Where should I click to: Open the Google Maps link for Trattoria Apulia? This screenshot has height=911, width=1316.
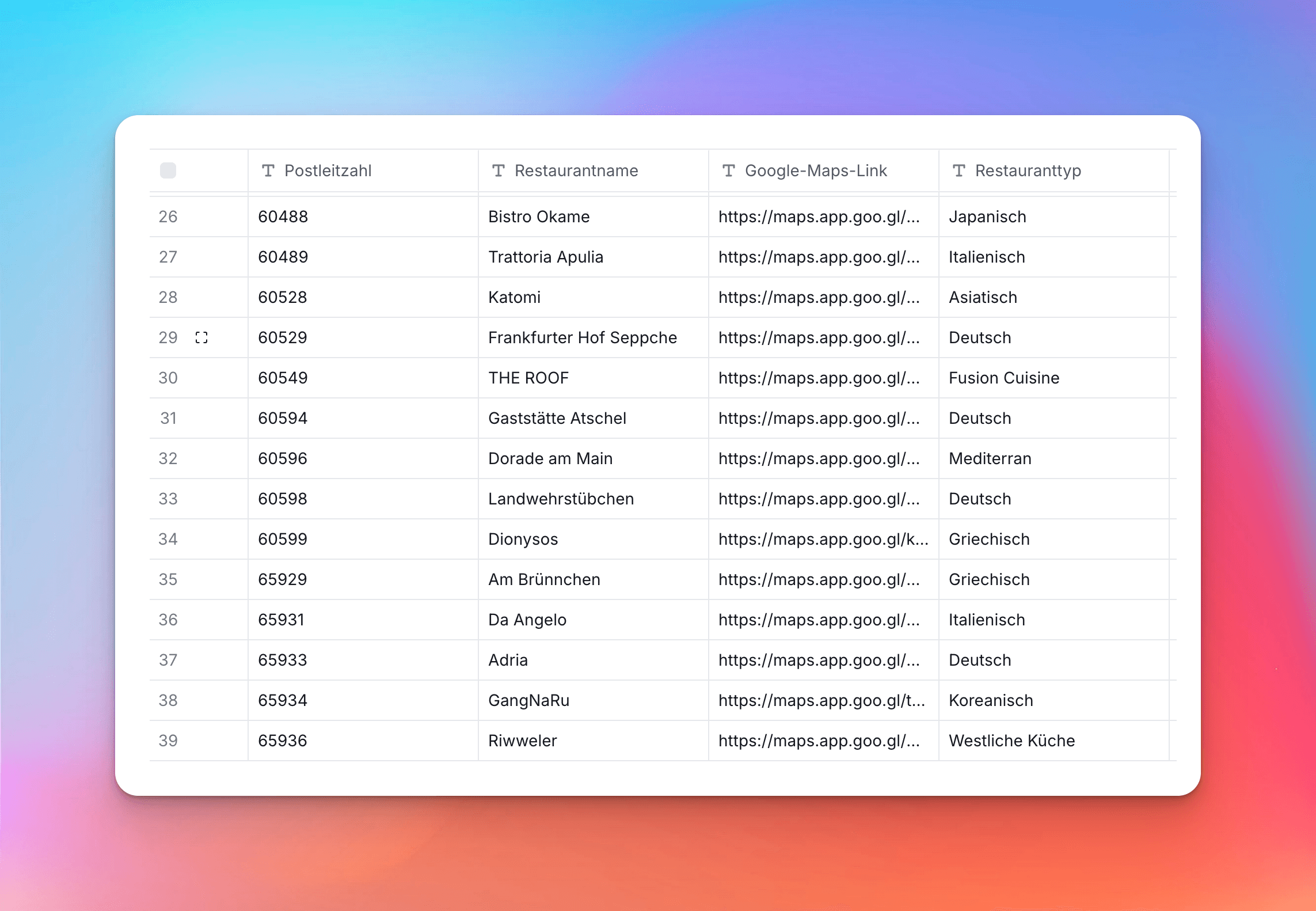click(x=819, y=257)
